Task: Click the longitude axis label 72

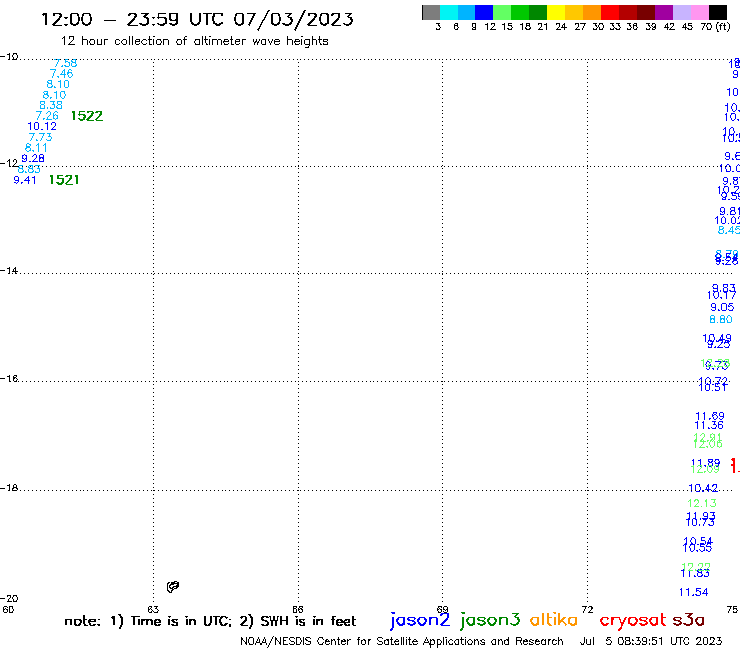Action: (x=587, y=609)
